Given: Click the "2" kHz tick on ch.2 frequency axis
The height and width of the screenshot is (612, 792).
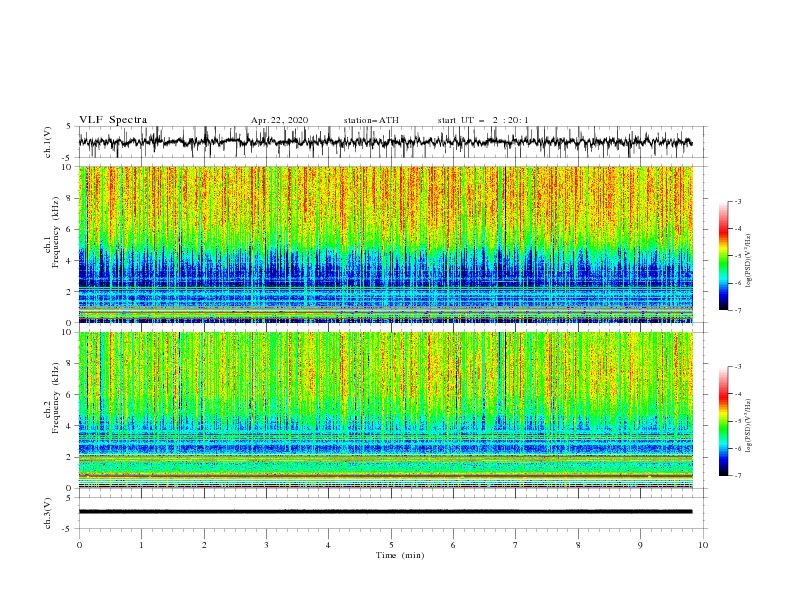Looking at the screenshot, I should [68, 457].
